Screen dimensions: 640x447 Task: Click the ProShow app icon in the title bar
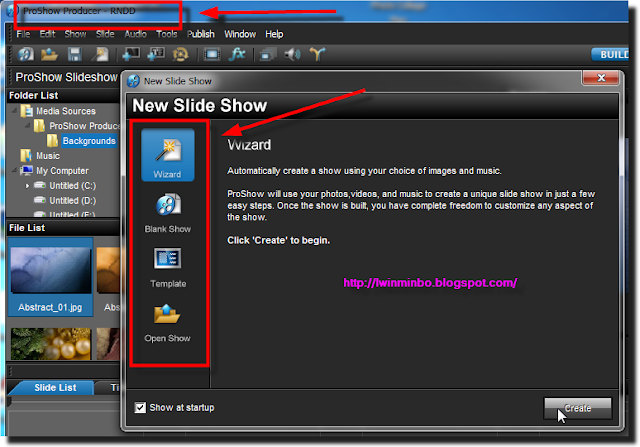coord(12,11)
